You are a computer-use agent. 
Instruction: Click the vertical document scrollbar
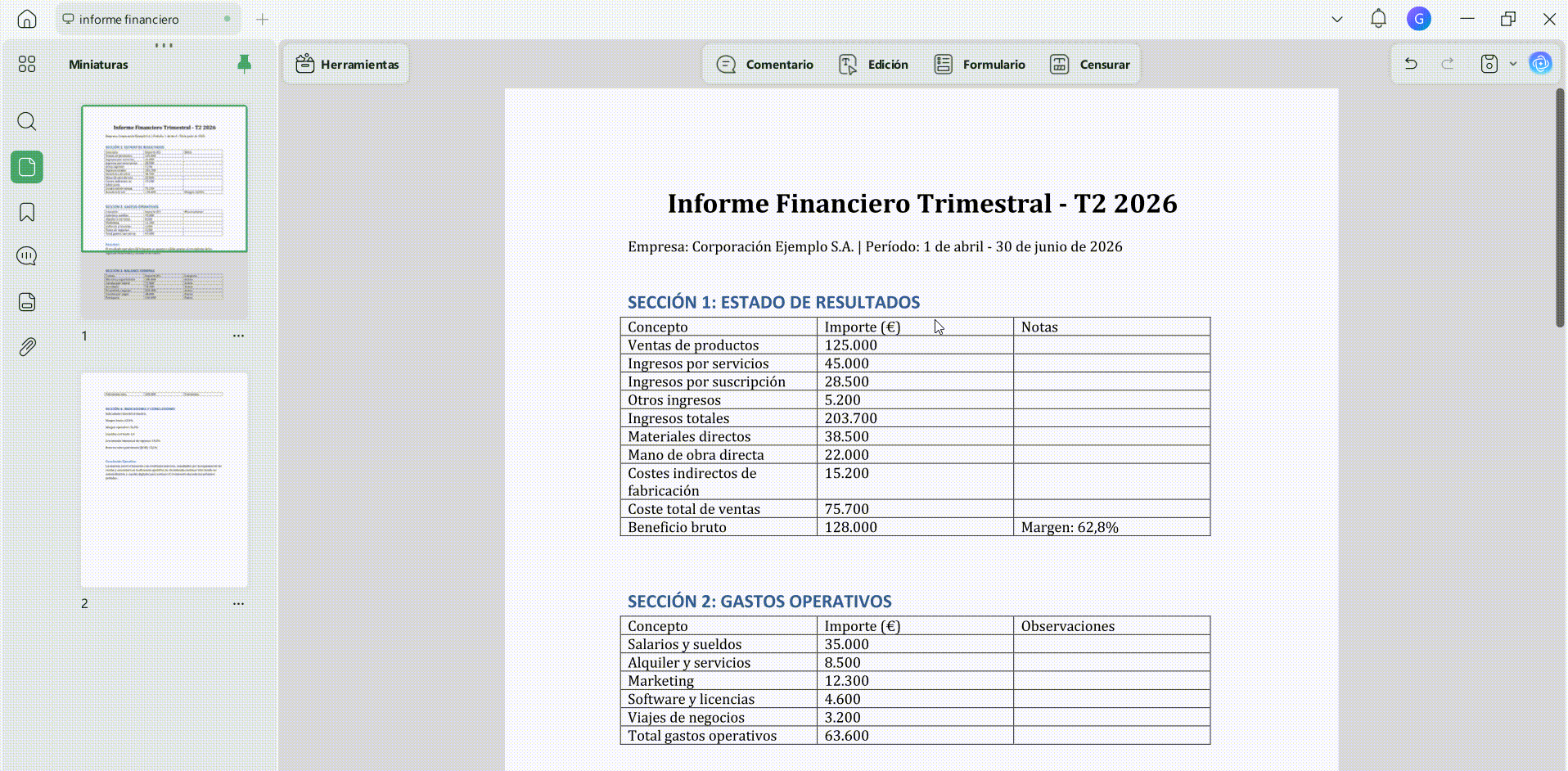tap(1560, 208)
